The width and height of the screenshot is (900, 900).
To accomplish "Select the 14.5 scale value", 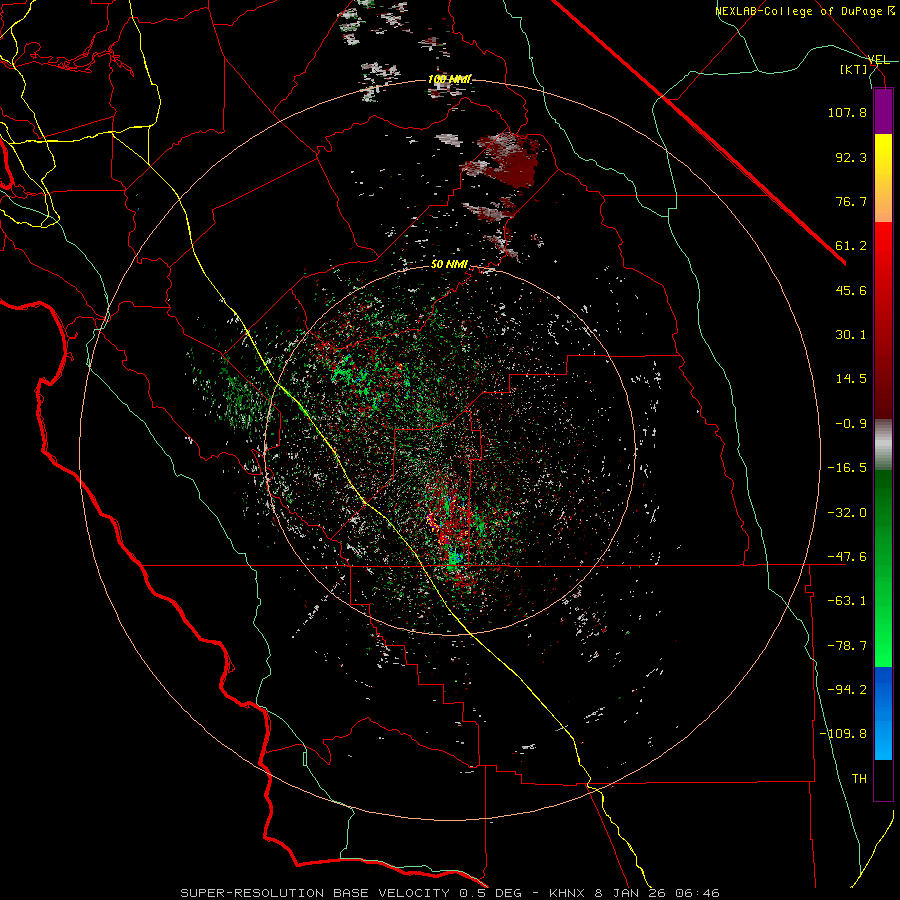I will (x=851, y=379).
